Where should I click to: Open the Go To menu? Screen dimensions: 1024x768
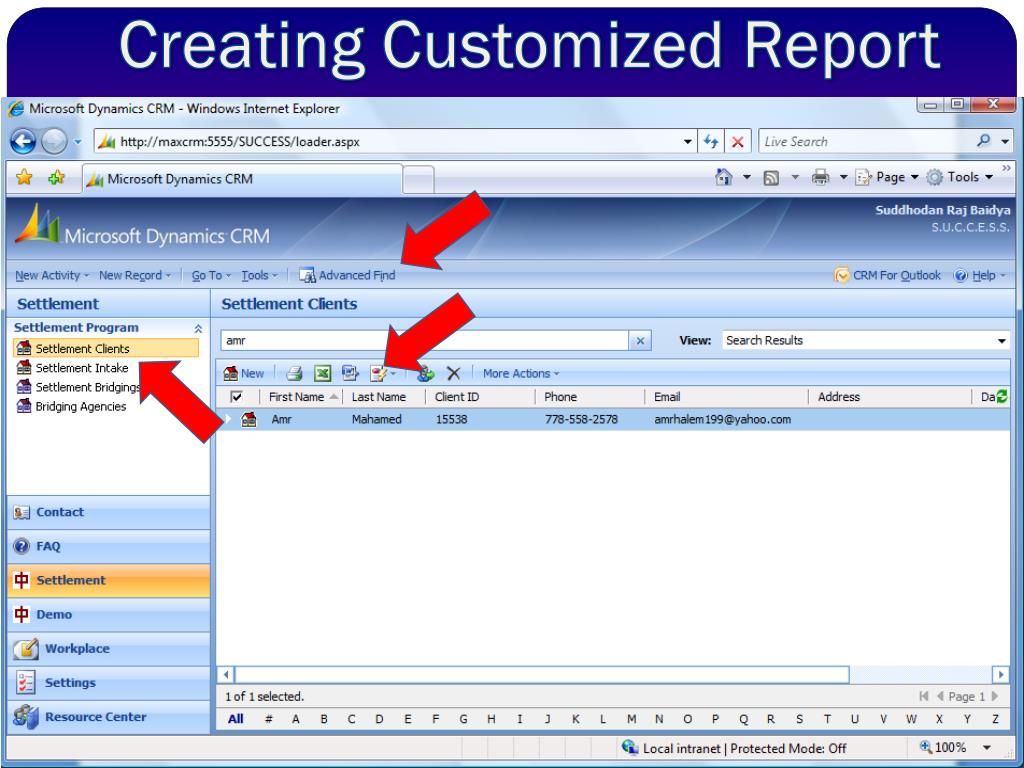point(211,276)
